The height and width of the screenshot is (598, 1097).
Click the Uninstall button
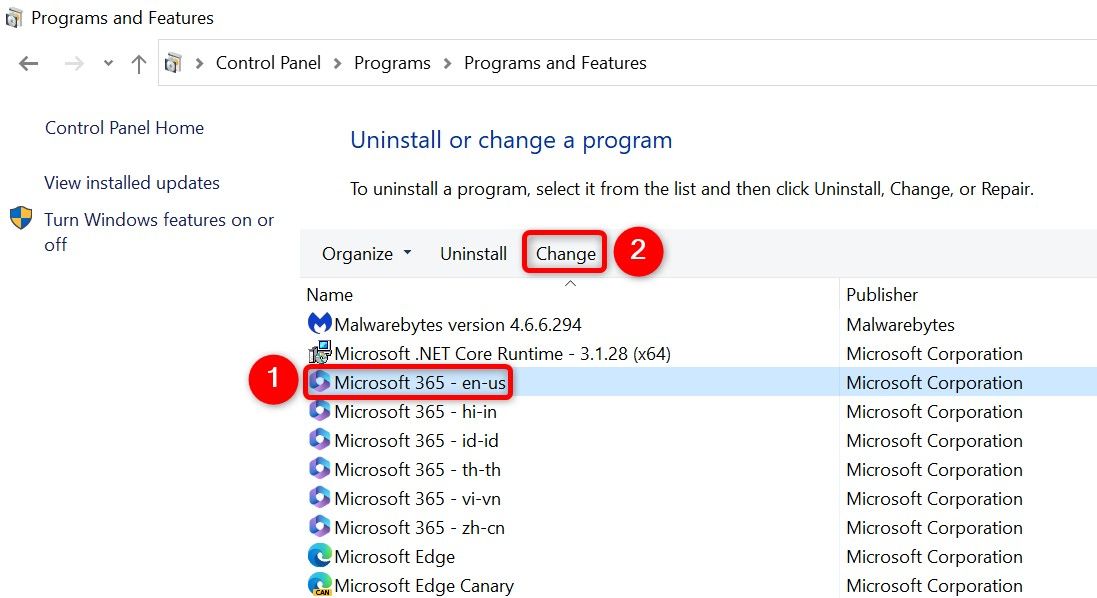(x=473, y=253)
